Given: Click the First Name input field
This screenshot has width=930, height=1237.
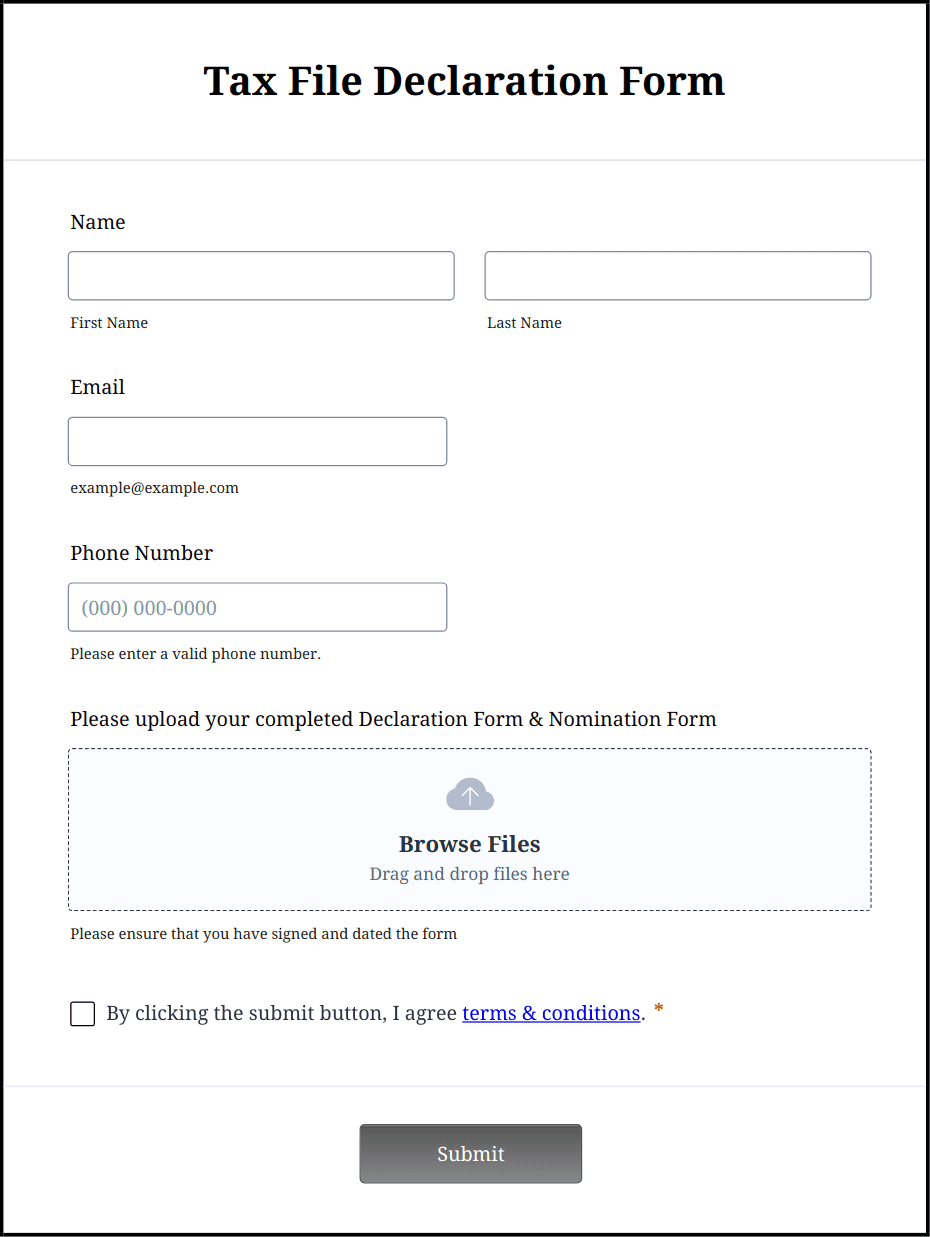Looking at the screenshot, I should 260,275.
